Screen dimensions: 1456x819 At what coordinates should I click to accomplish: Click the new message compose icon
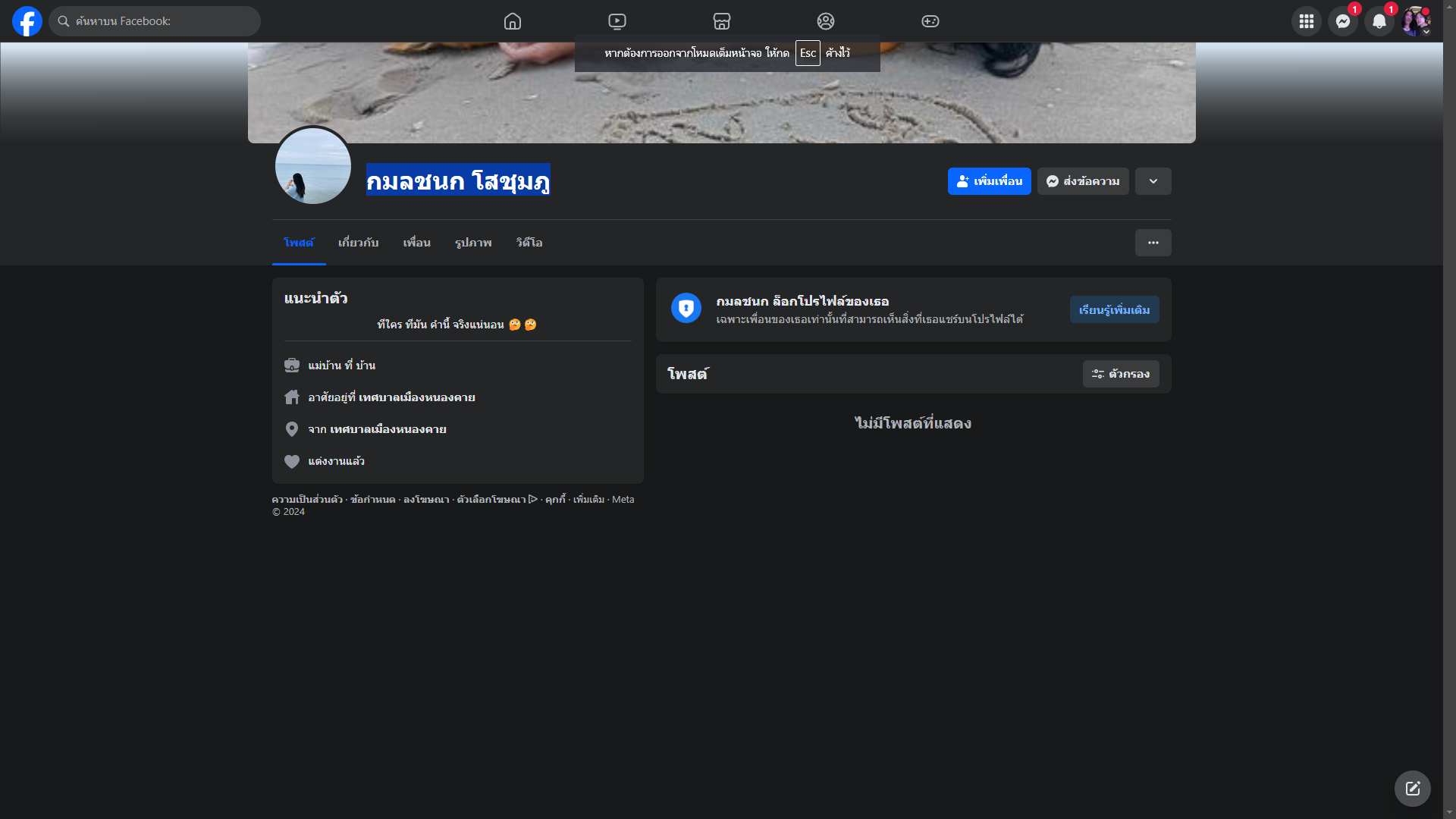point(1412,789)
